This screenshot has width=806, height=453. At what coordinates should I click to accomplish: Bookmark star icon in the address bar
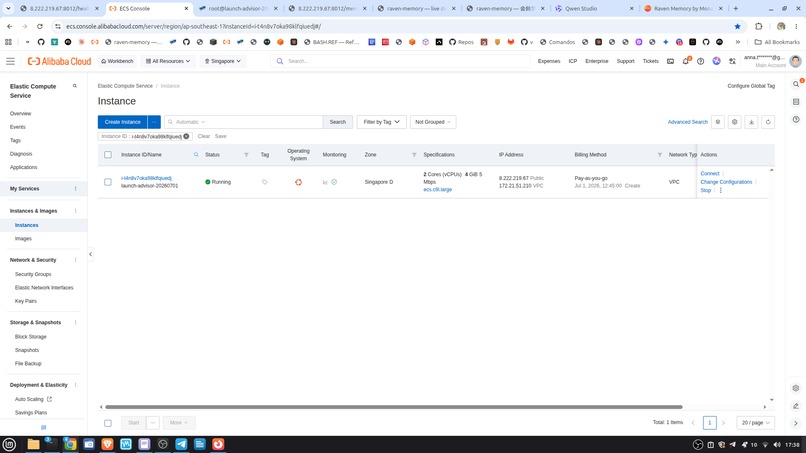(x=737, y=26)
